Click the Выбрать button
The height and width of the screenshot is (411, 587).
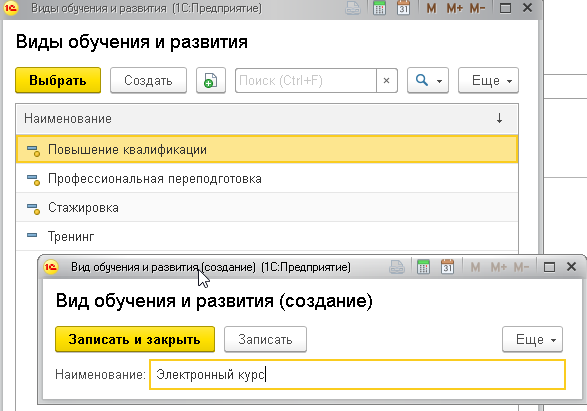point(58,80)
